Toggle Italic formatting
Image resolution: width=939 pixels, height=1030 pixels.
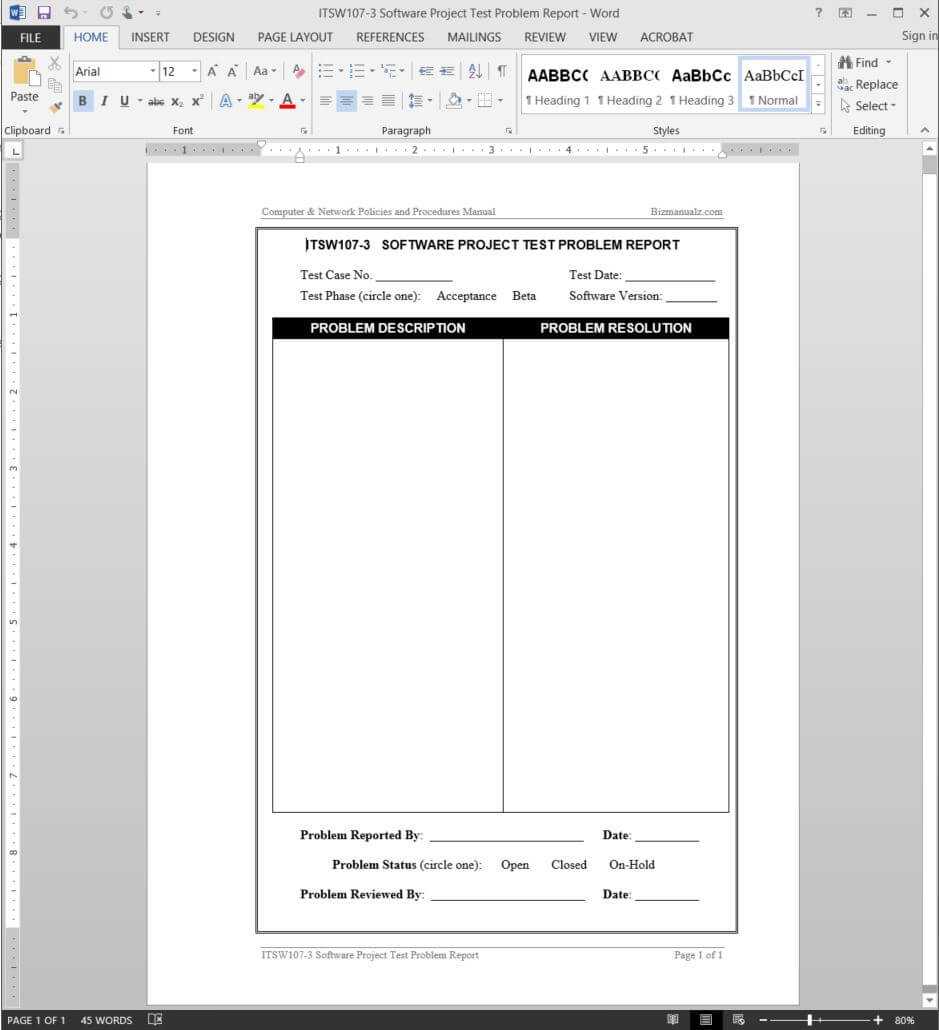click(x=103, y=101)
